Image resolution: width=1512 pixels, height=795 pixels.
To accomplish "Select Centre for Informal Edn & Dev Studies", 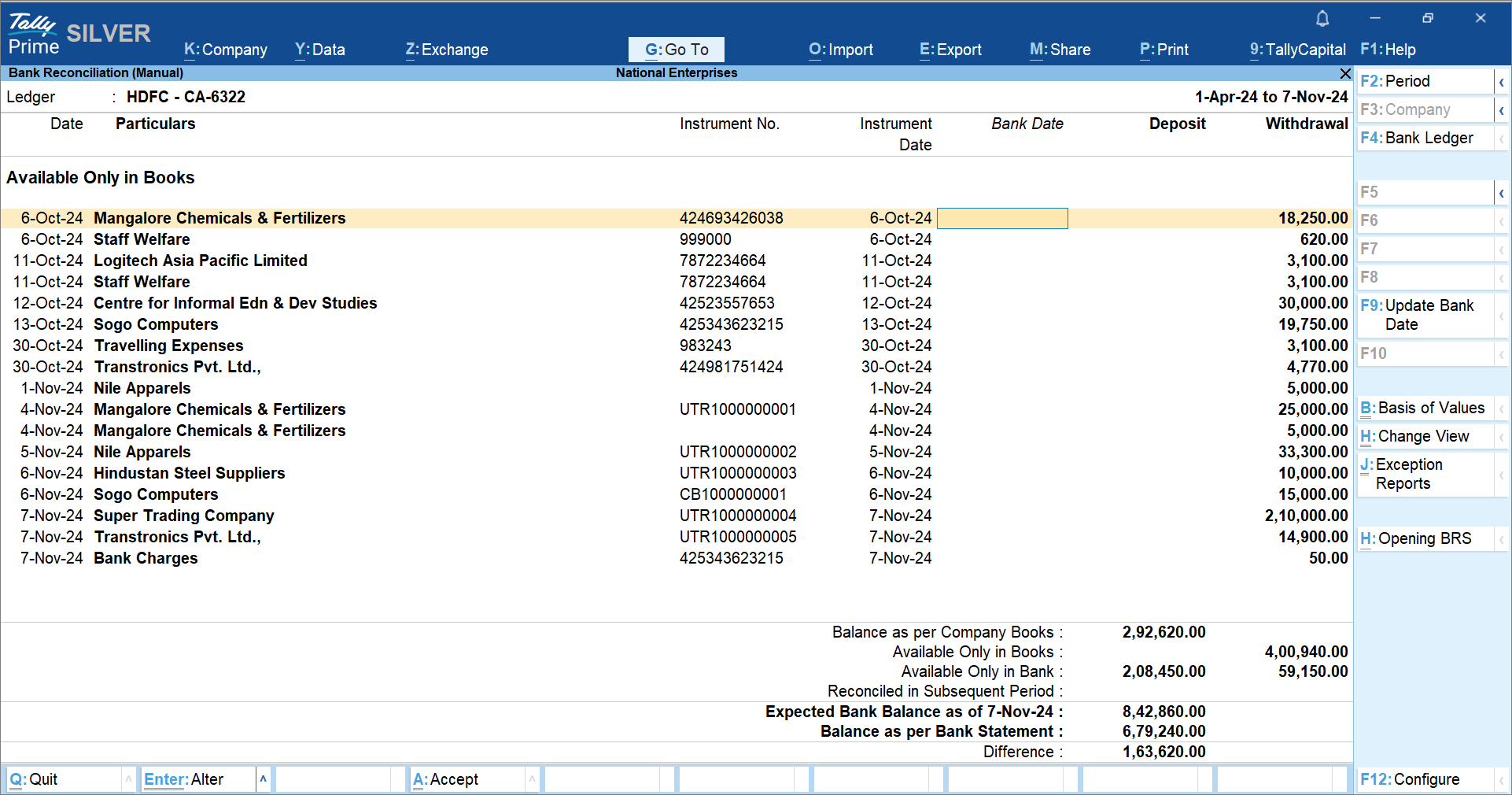I will pyautogui.click(x=677, y=303).
